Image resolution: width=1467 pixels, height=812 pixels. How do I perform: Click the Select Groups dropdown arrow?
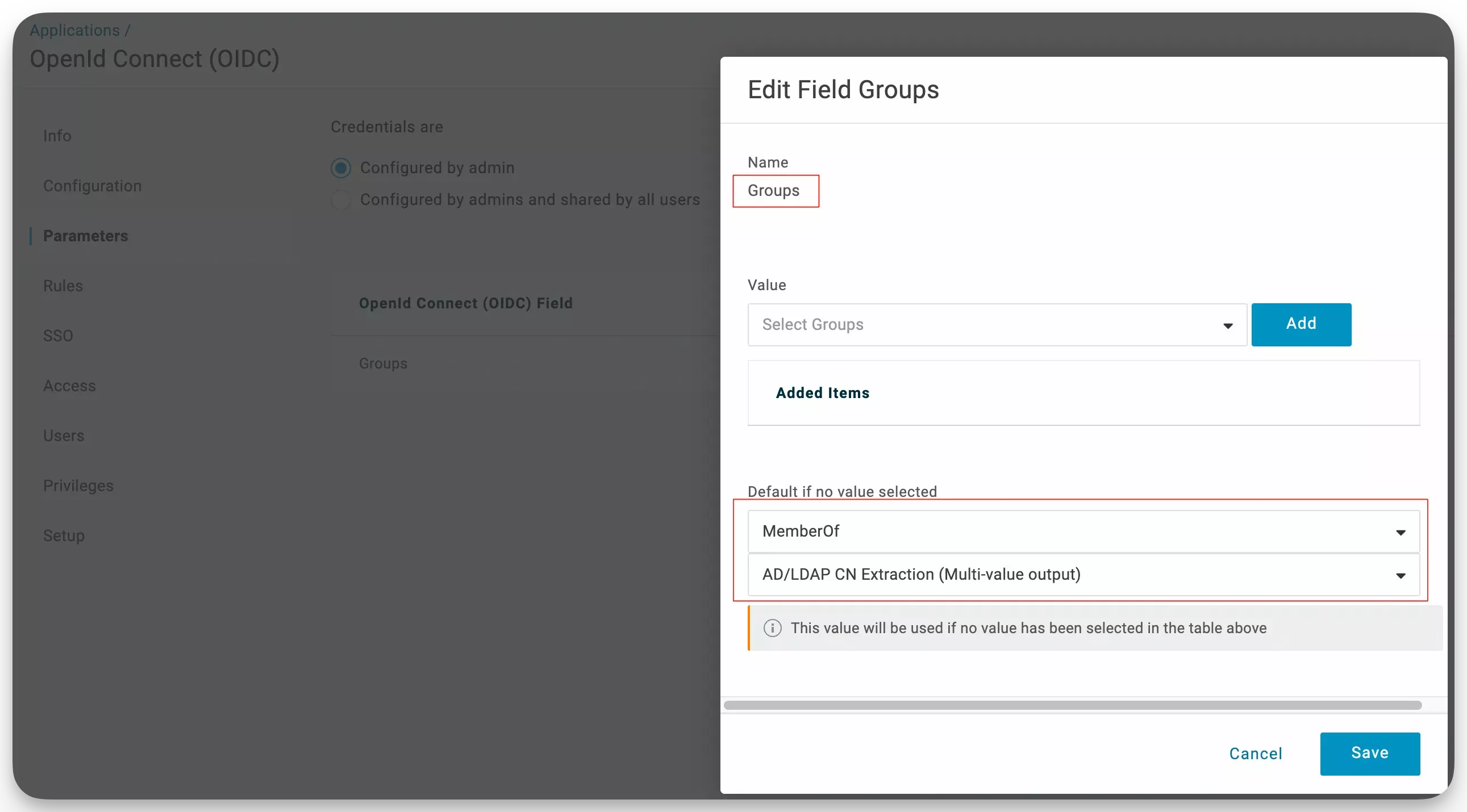(x=1228, y=325)
